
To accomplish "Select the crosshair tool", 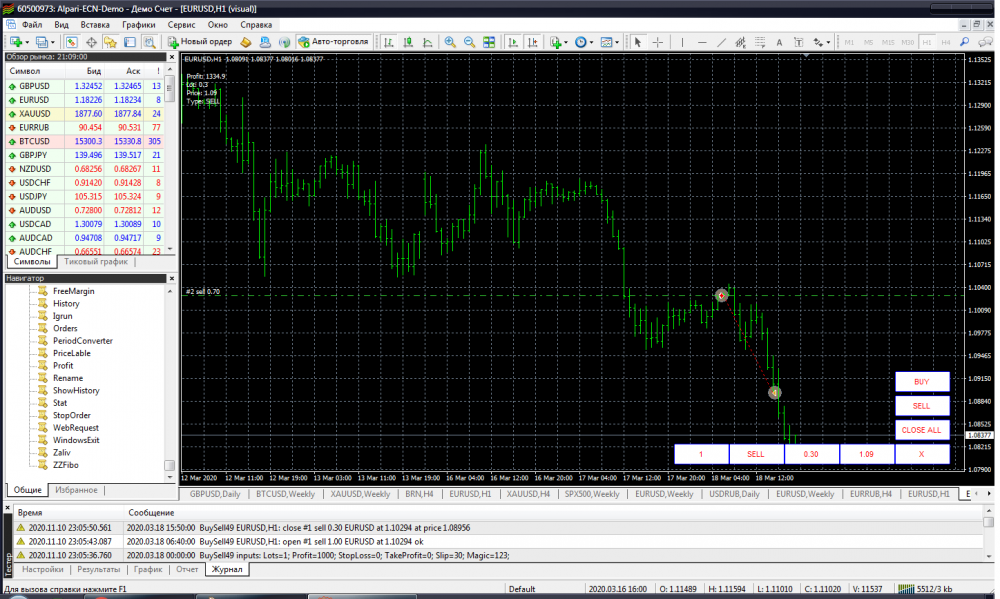I will click(x=658, y=42).
